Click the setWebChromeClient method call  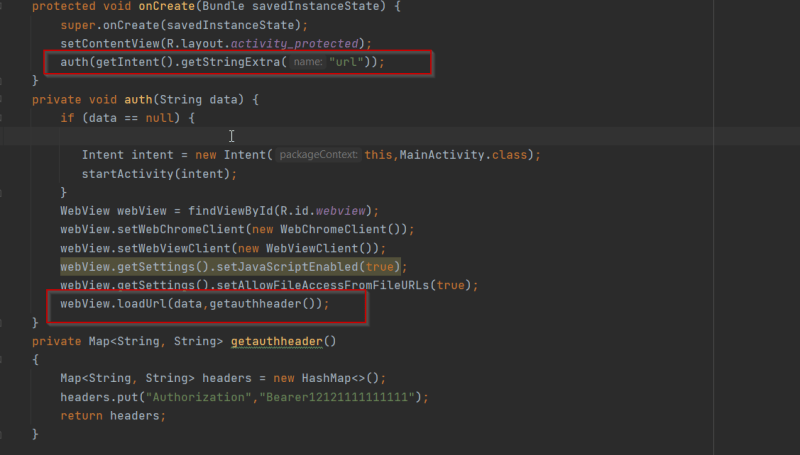pyautogui.click(x=181, y=229)
